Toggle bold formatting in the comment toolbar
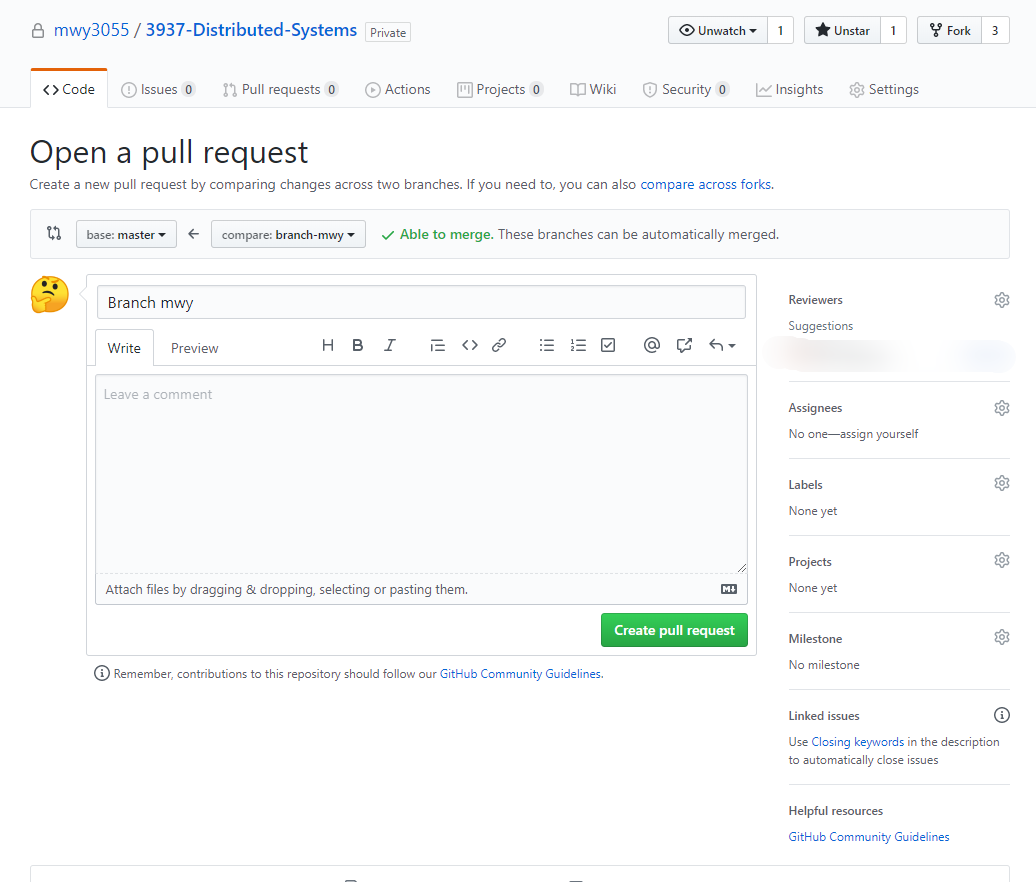1036x882 pixels. click(x=357, y=345)
